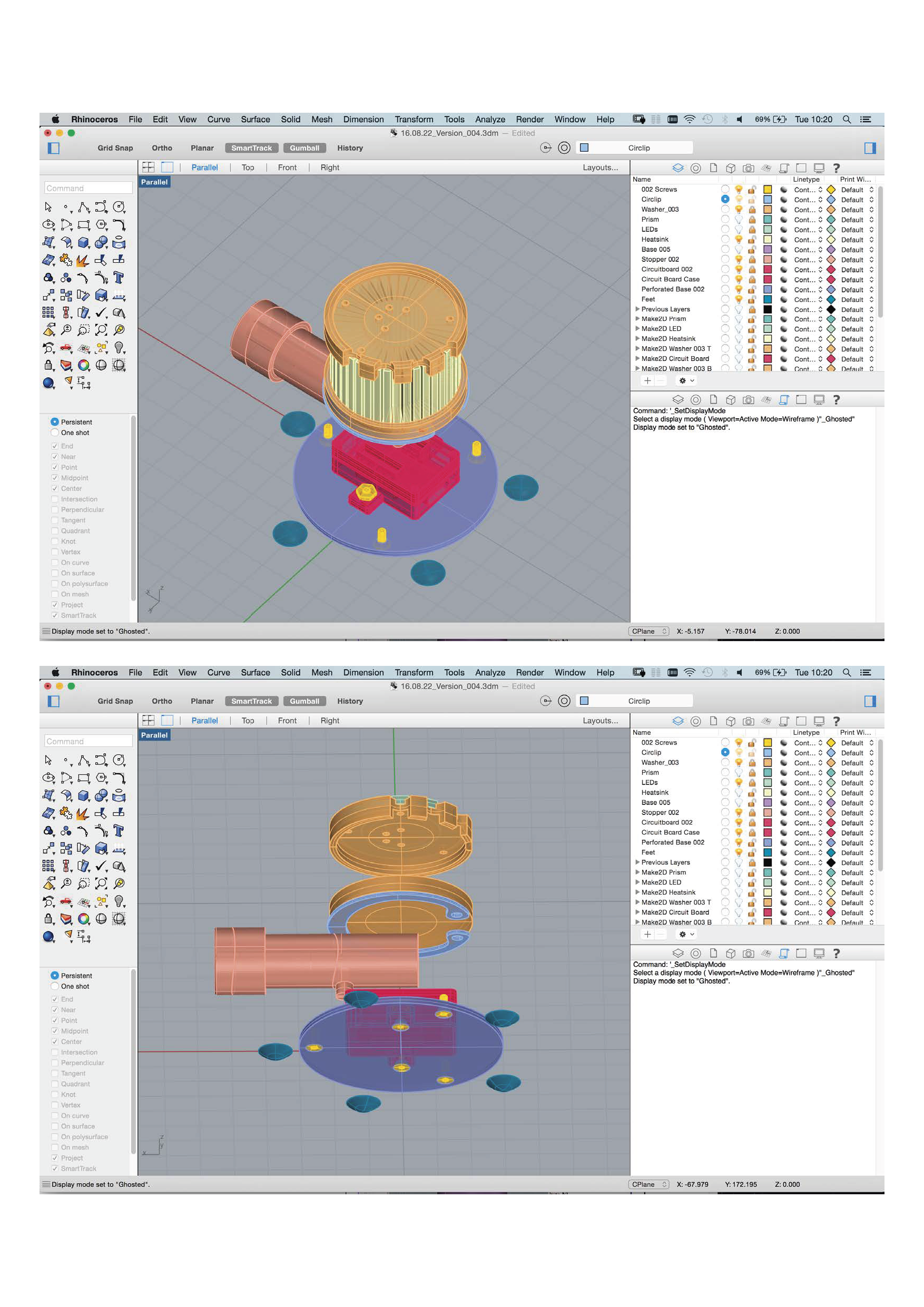This screenshot has height=1307, width=924.
Task: Select One shot radio in upper window
Action: [55, 433]
